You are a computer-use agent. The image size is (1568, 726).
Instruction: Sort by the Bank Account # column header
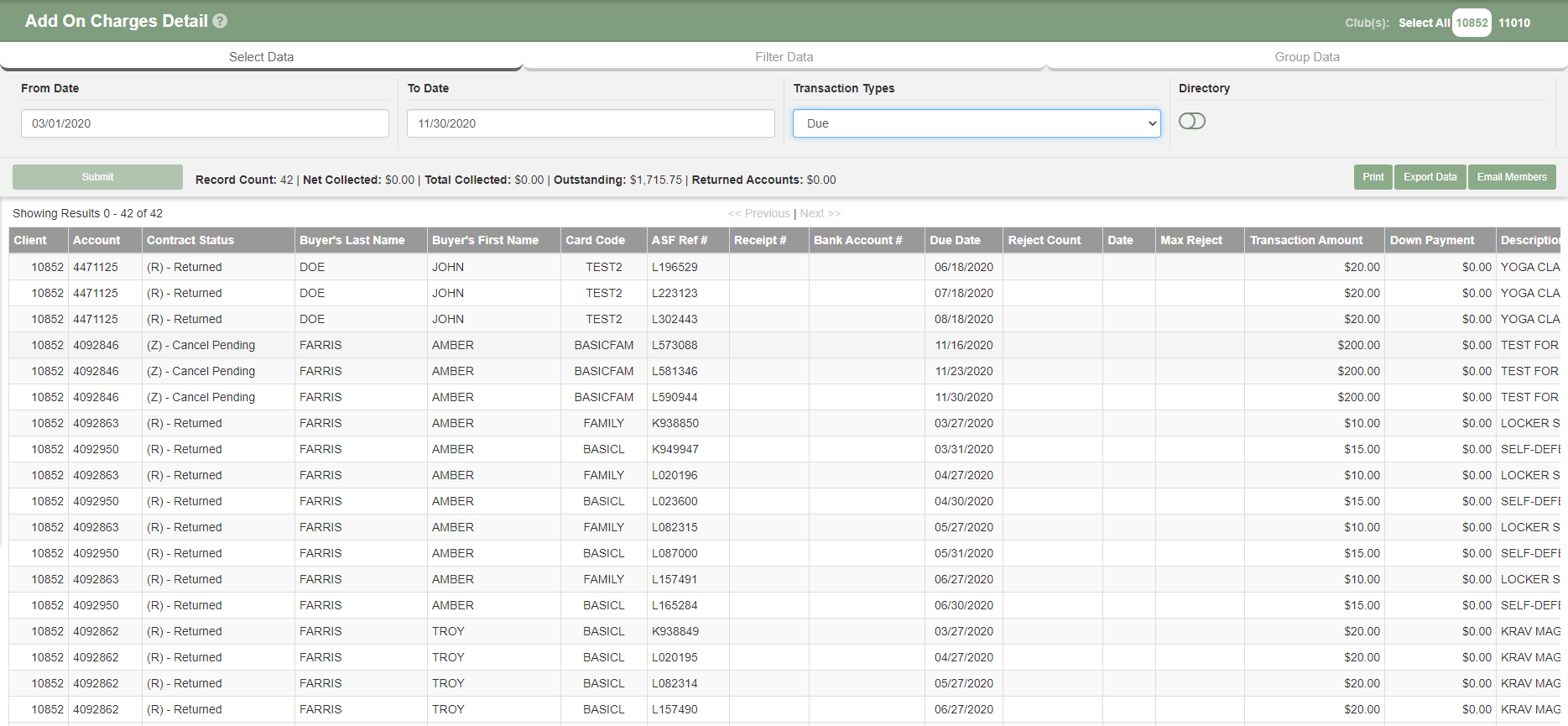tap(867, 240)
